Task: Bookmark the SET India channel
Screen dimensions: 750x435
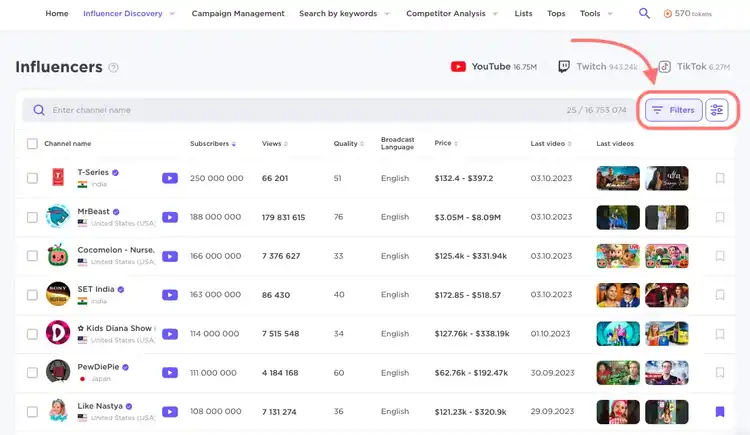Action: [720, 295]
